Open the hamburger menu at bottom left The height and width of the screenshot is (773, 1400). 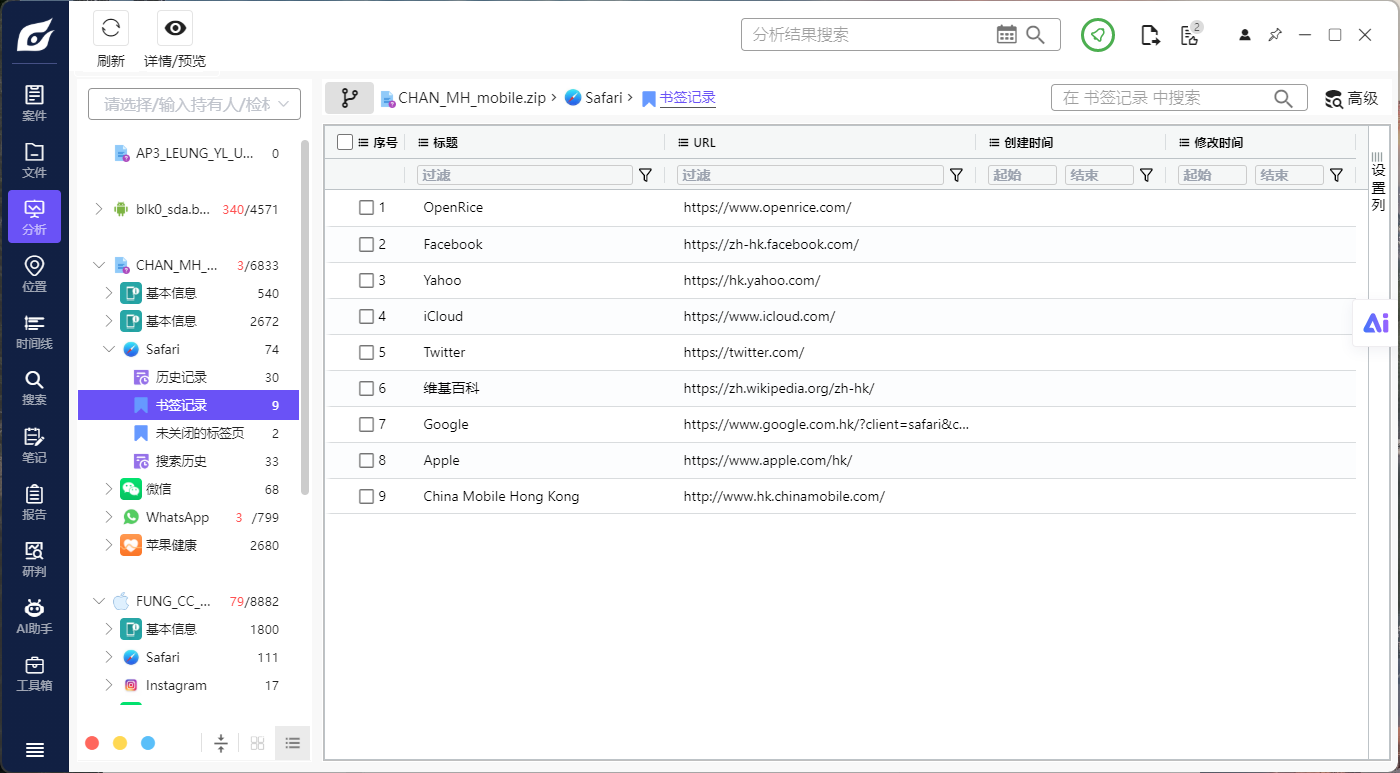[x=34, y=750]
